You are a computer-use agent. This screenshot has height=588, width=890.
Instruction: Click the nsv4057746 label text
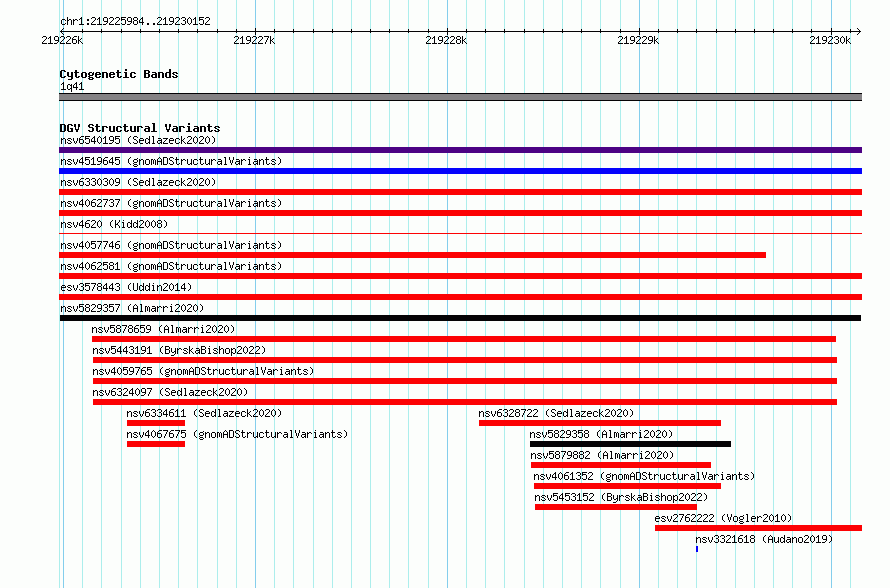coord(171,245)
